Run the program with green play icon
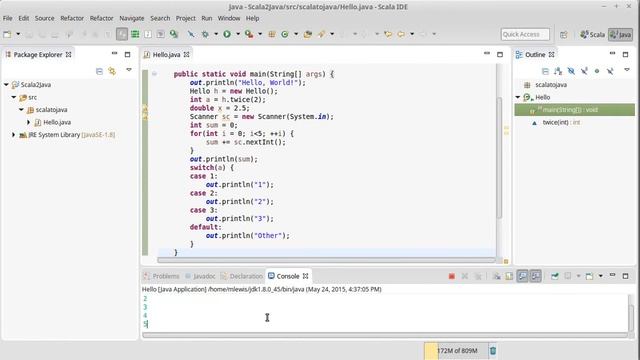The width and height of the screenshot is (640, 360). pos(227,34)
